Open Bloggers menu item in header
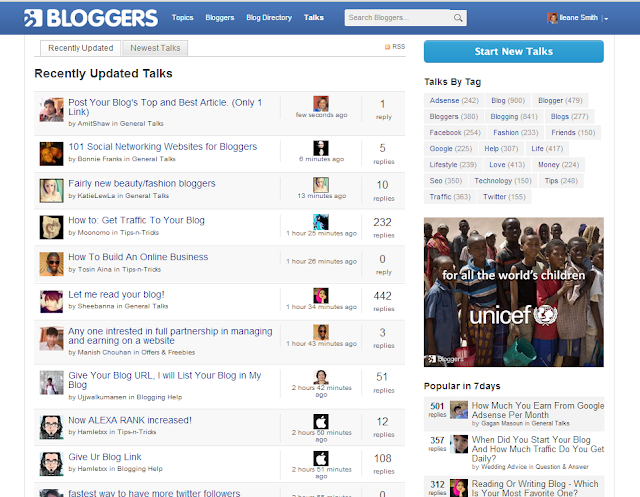 coord(220,18)
